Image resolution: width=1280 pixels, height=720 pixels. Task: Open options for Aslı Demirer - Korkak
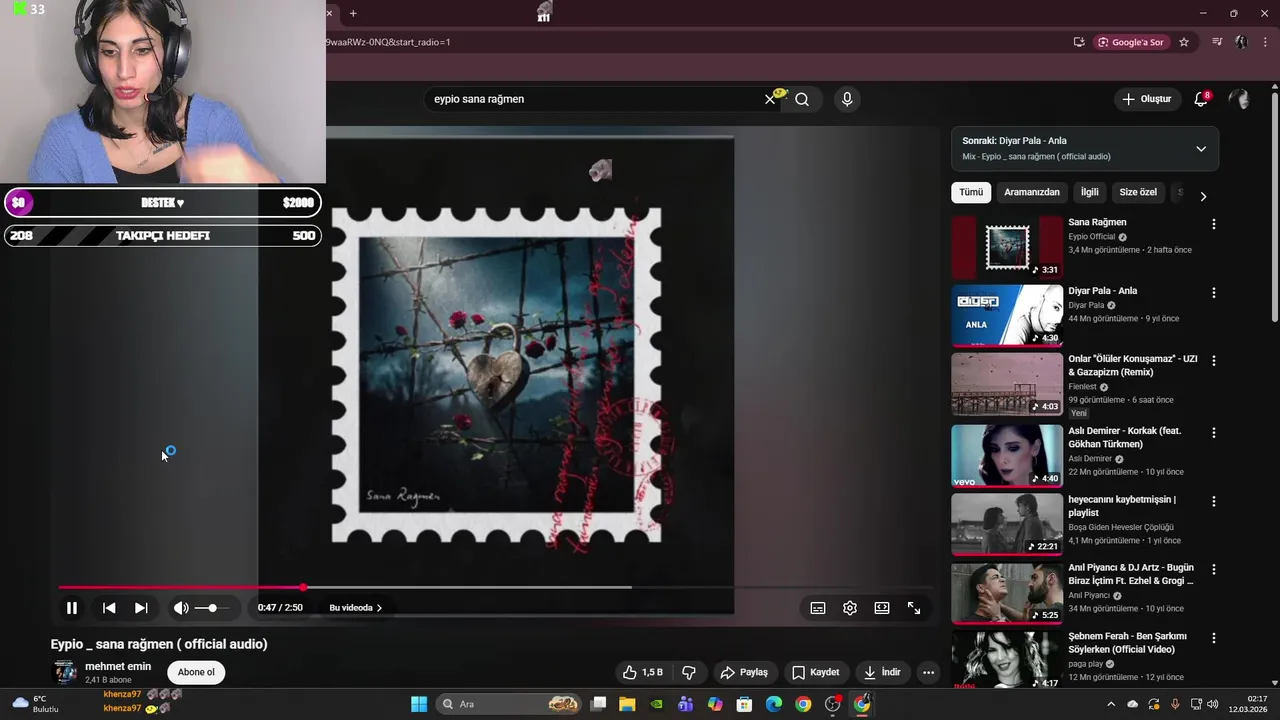click(x=1214, y=433)
